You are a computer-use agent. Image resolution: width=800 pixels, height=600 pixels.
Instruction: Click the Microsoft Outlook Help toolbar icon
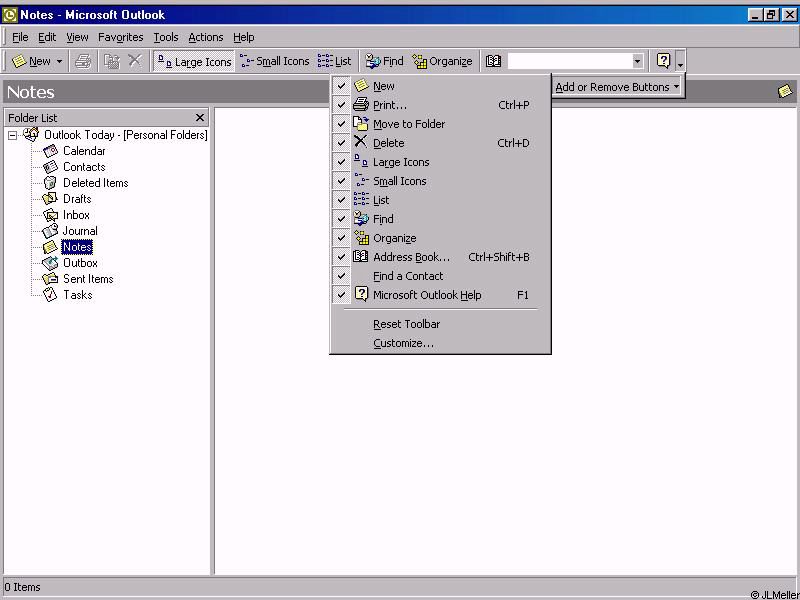click(x=663, y=61)
